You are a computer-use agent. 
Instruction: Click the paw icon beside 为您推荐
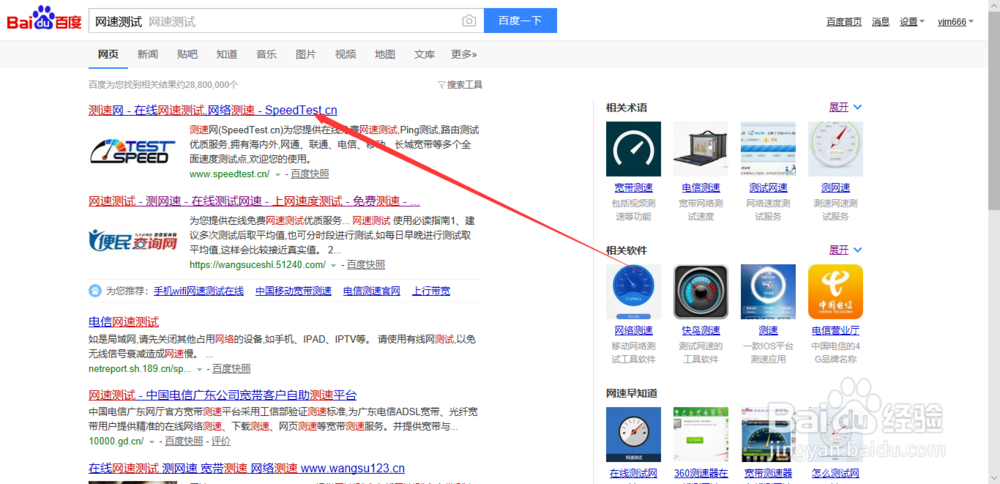[x=94, y=291]
